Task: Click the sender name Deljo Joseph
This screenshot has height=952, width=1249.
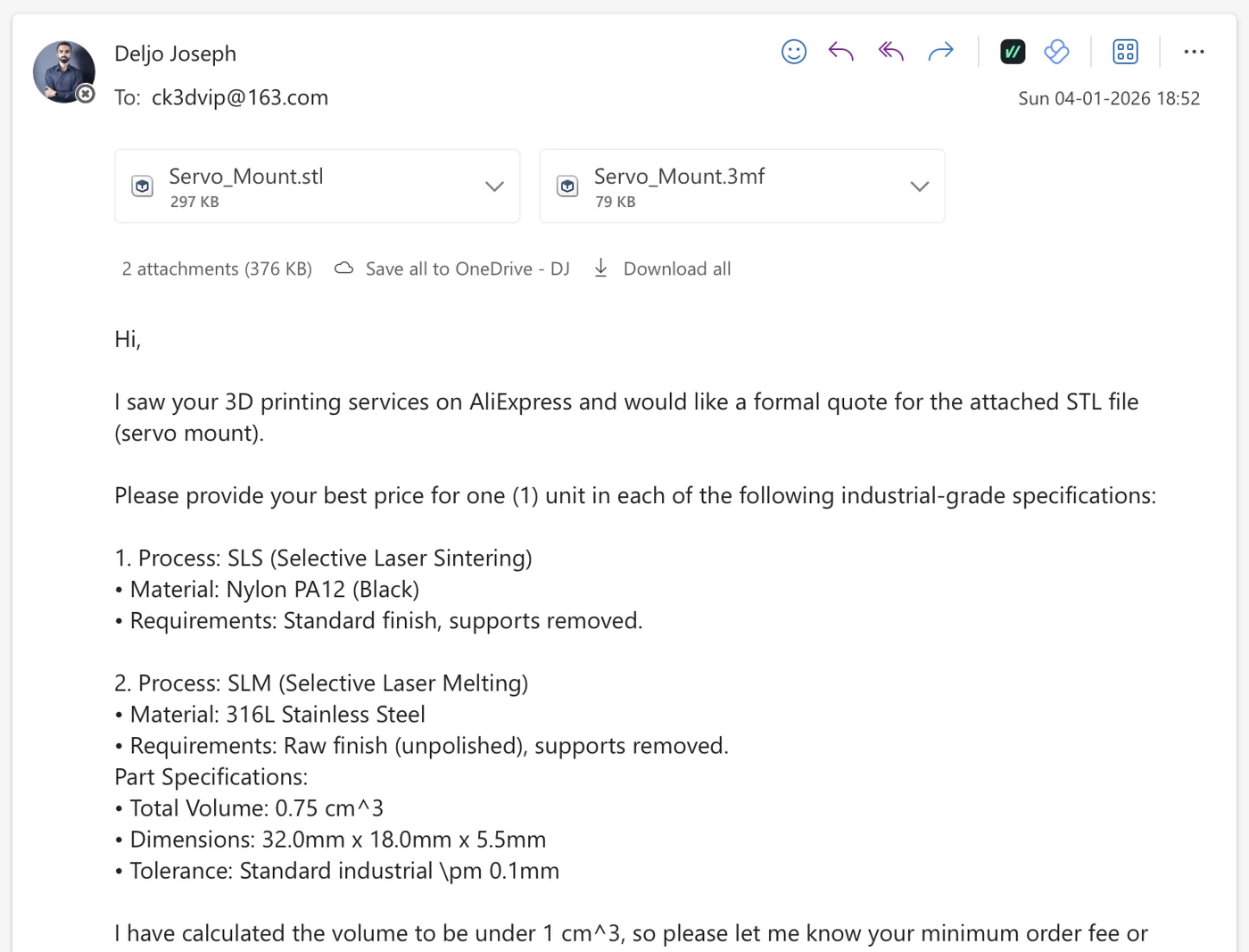Action: [176, 54]
